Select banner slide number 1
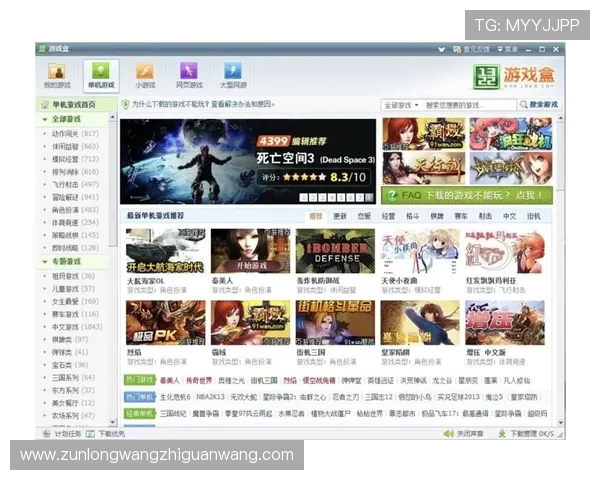 pos(304,198)
